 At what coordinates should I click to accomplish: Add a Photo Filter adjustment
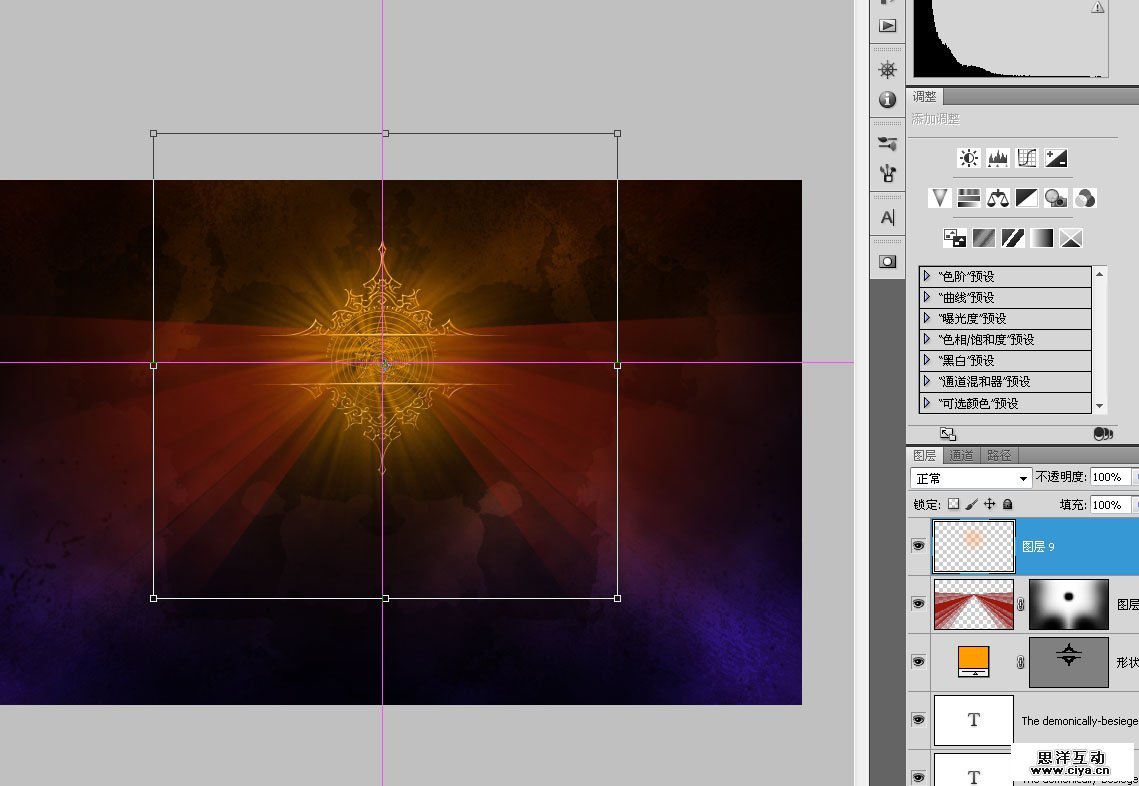click(1055, 198)
